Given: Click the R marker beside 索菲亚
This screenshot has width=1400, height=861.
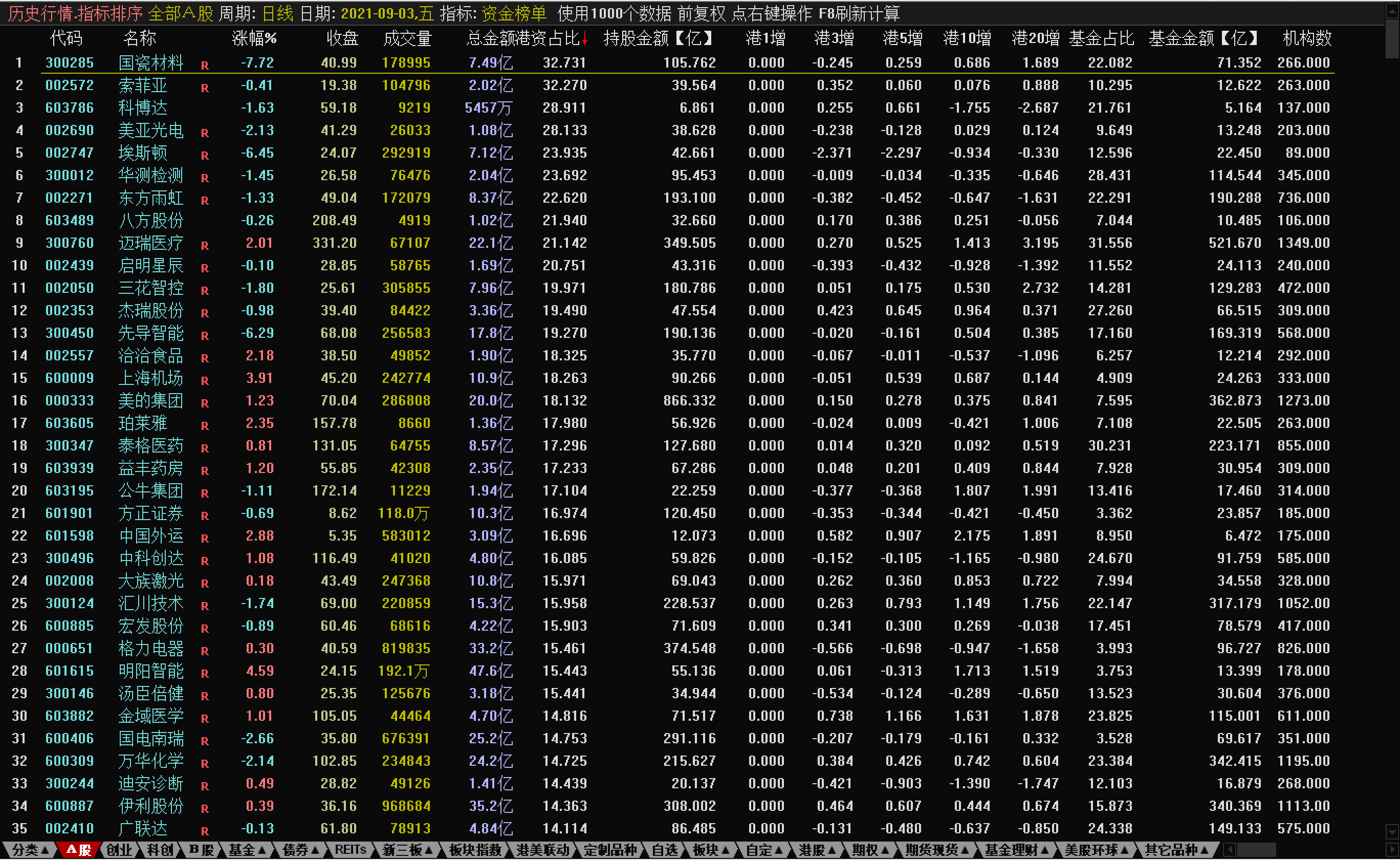Looking at the screenshot, I should pos(205,88).
